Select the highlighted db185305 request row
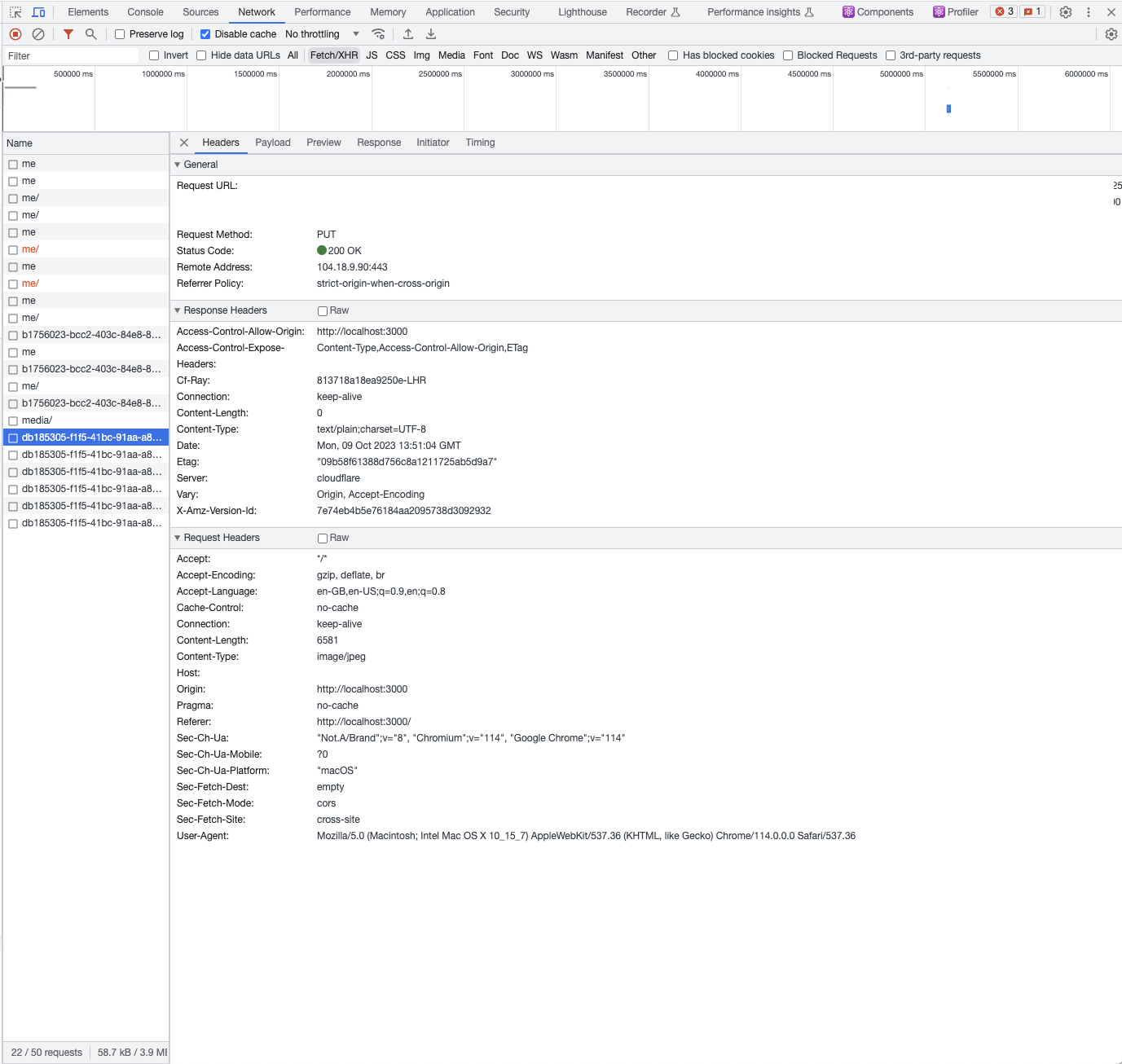The width and height of the screenshot is (1122, 1064). pyautogui.click(x=86, y=437)
